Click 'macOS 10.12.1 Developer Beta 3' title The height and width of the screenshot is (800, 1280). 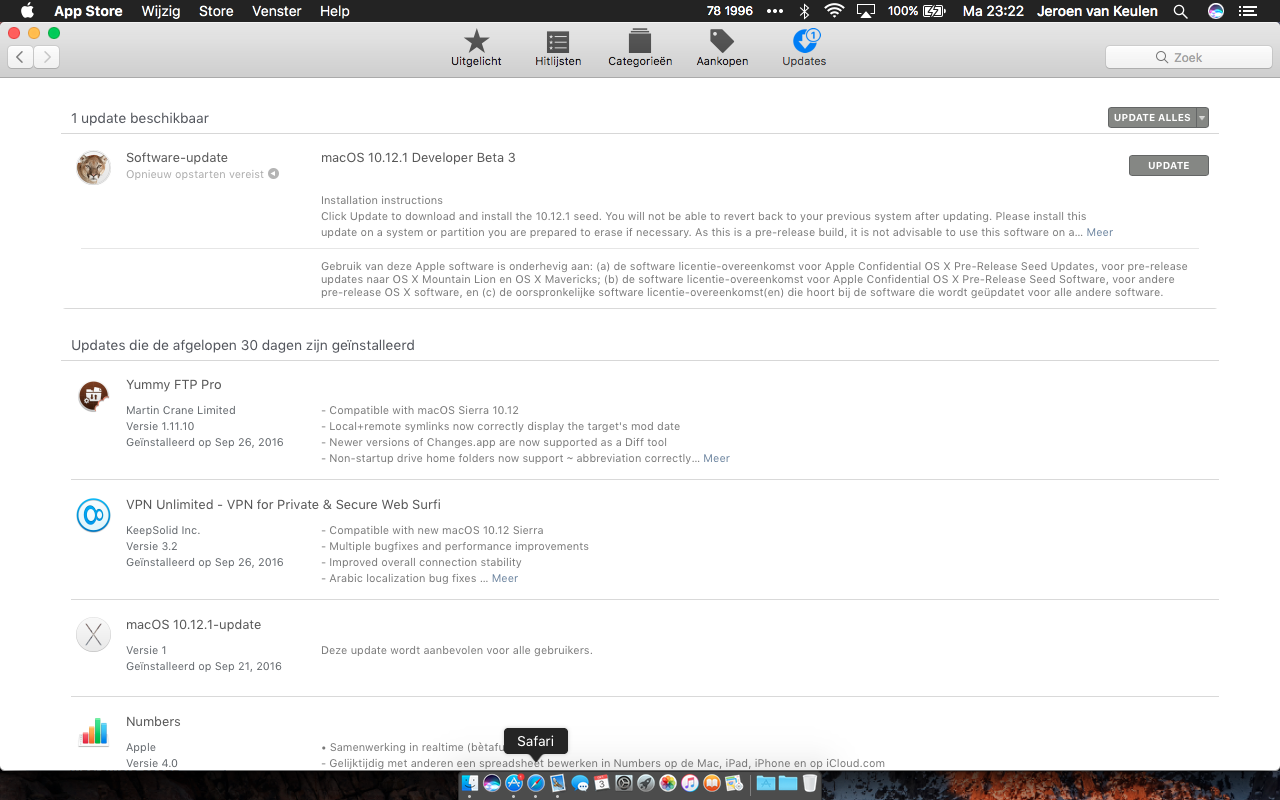(418, 158)
